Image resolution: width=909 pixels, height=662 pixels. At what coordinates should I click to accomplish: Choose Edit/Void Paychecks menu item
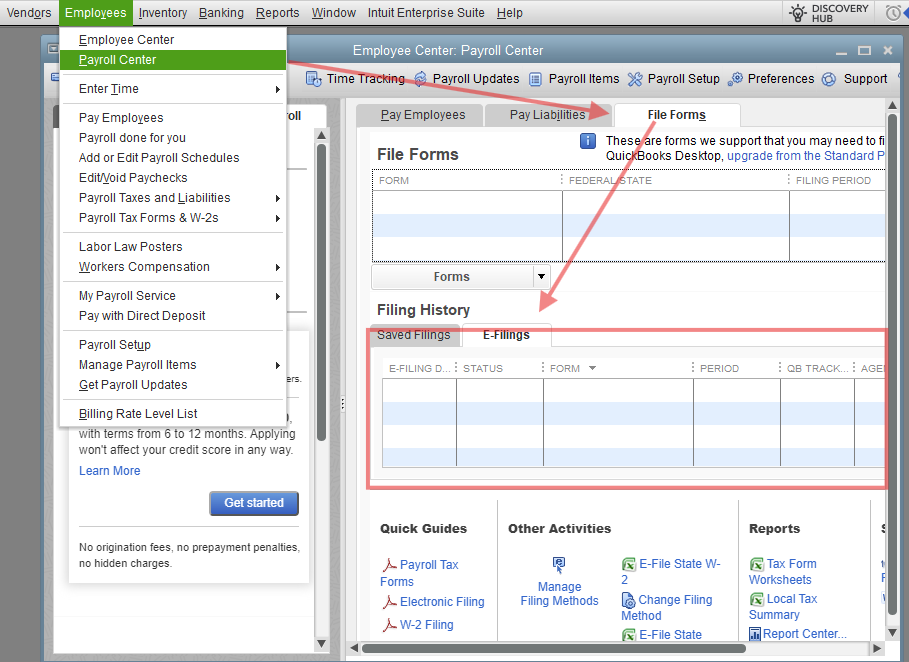click(x=173, y=177)
